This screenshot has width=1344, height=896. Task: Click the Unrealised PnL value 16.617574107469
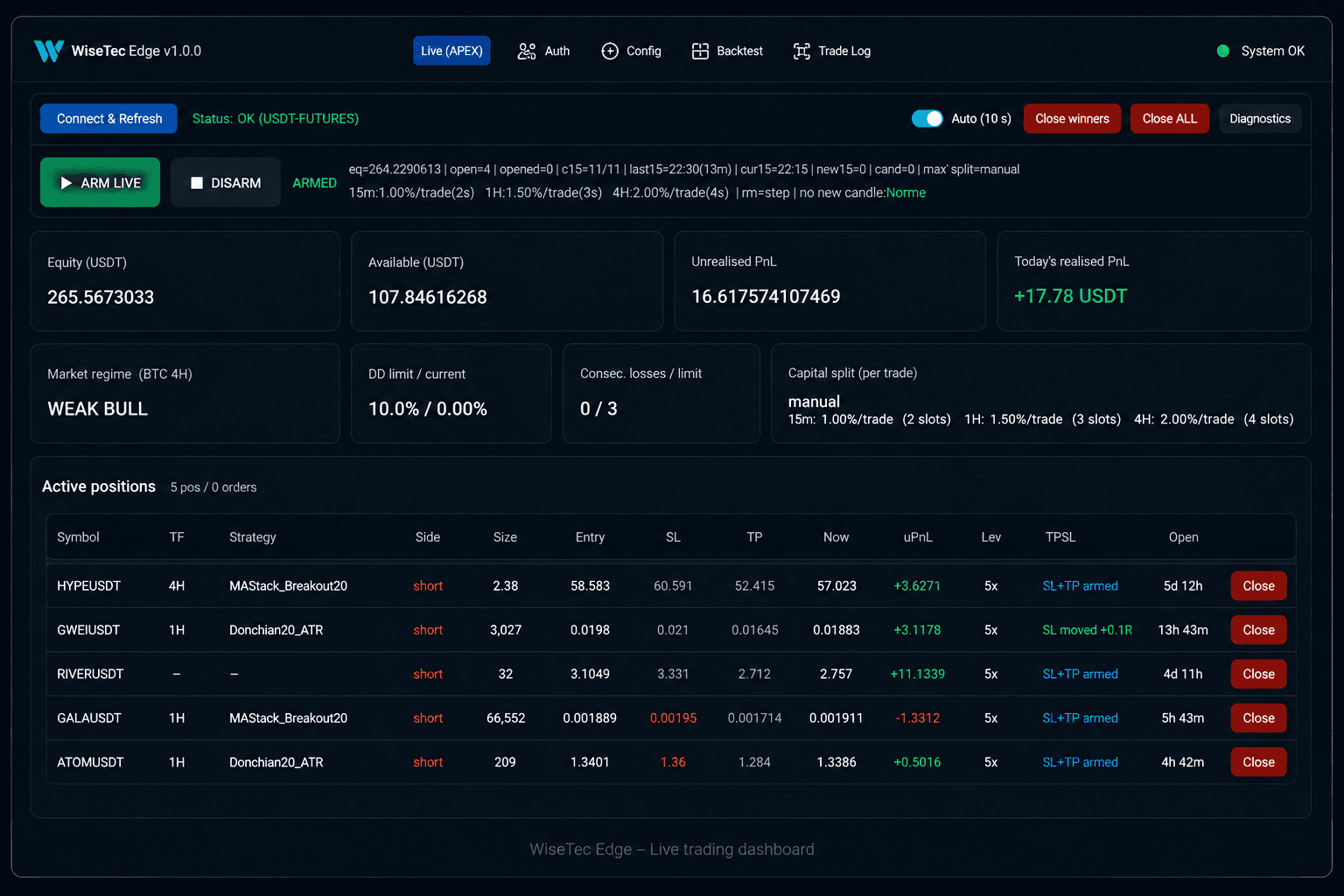tap(766, 297)
